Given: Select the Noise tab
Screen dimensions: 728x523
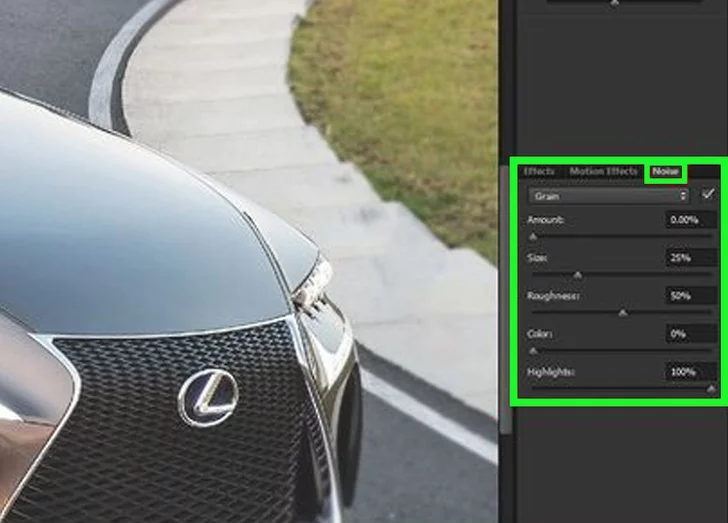Looking at the screenshot, I should click(665, 172).
